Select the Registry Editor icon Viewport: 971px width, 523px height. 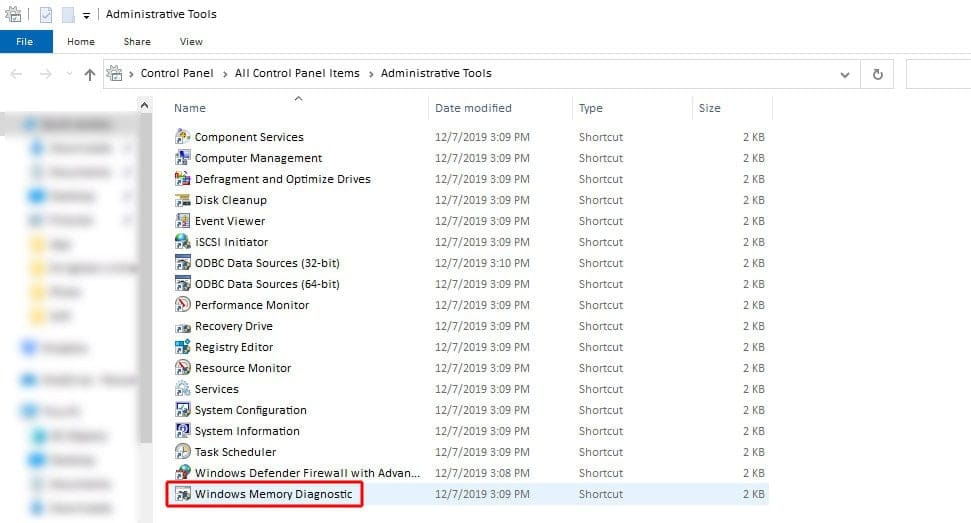tap(182, 347)
